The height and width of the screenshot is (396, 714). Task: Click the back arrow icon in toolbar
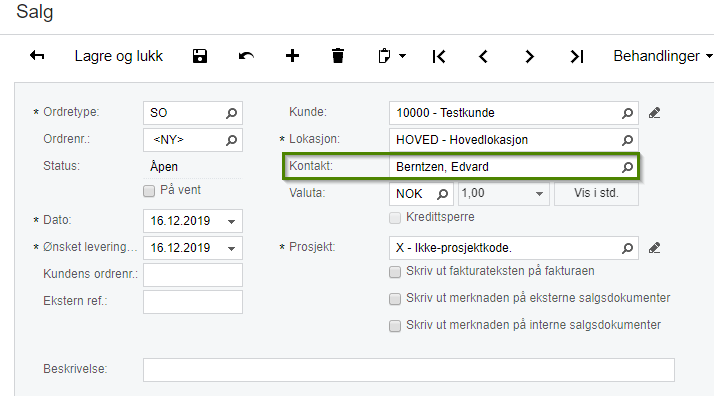(x=37, y=56)
